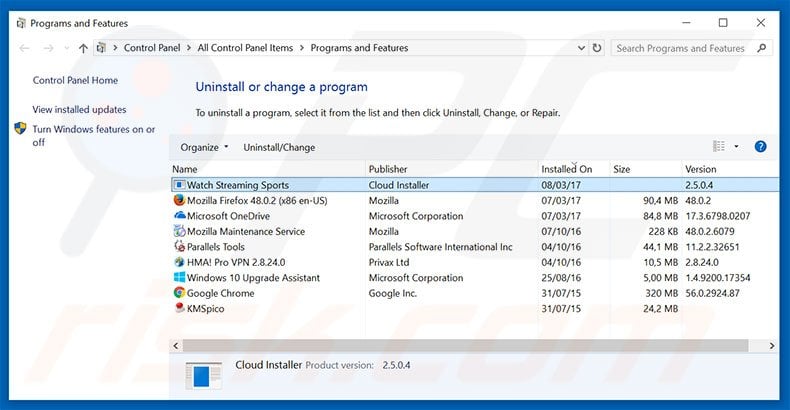Open the recent locations dropdown arrow
Viewport: 790px width, 410px height.
tap(67, 48)
